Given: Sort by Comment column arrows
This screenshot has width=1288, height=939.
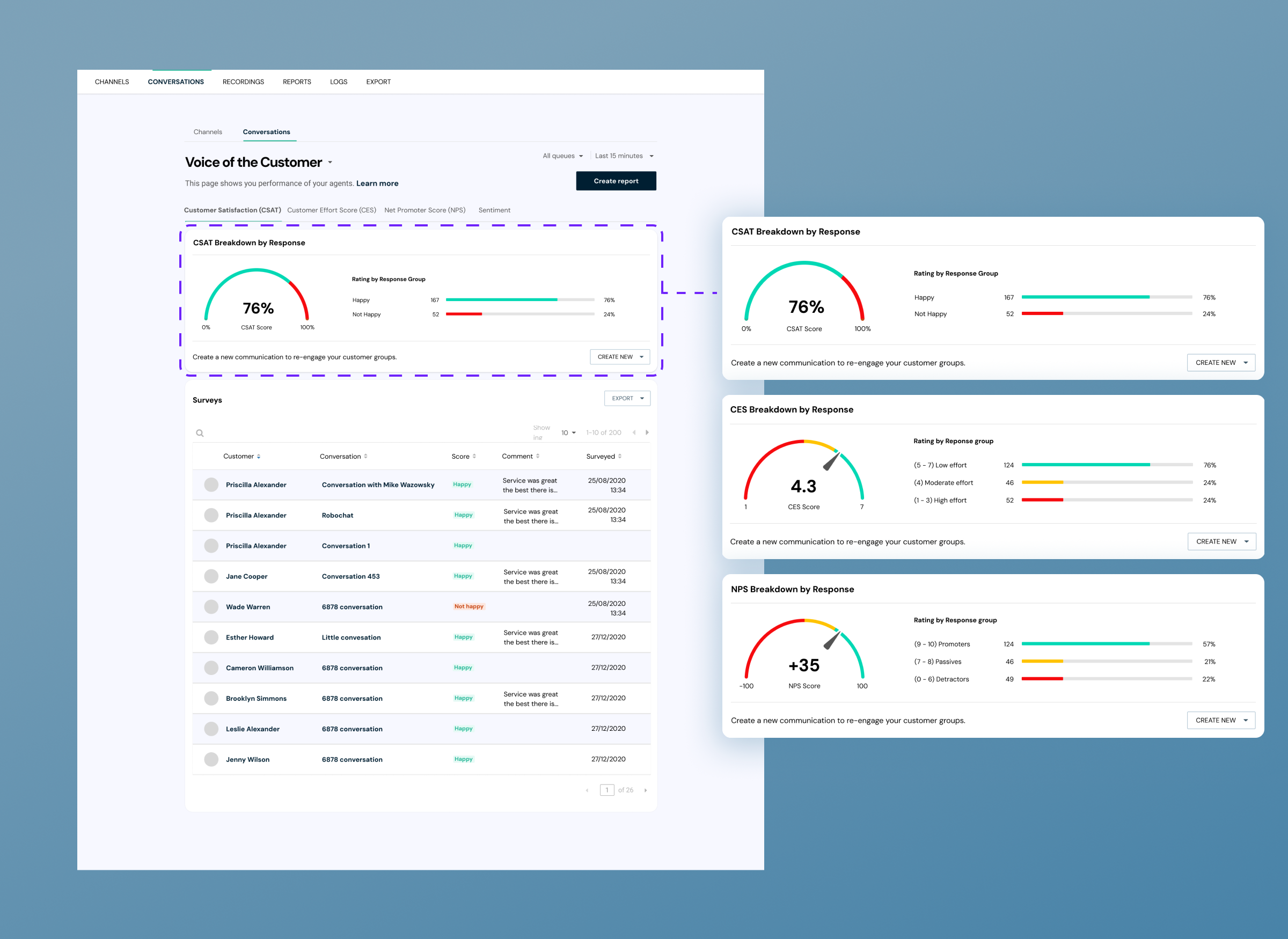Looking at the screenshot, I should (538, 457).
